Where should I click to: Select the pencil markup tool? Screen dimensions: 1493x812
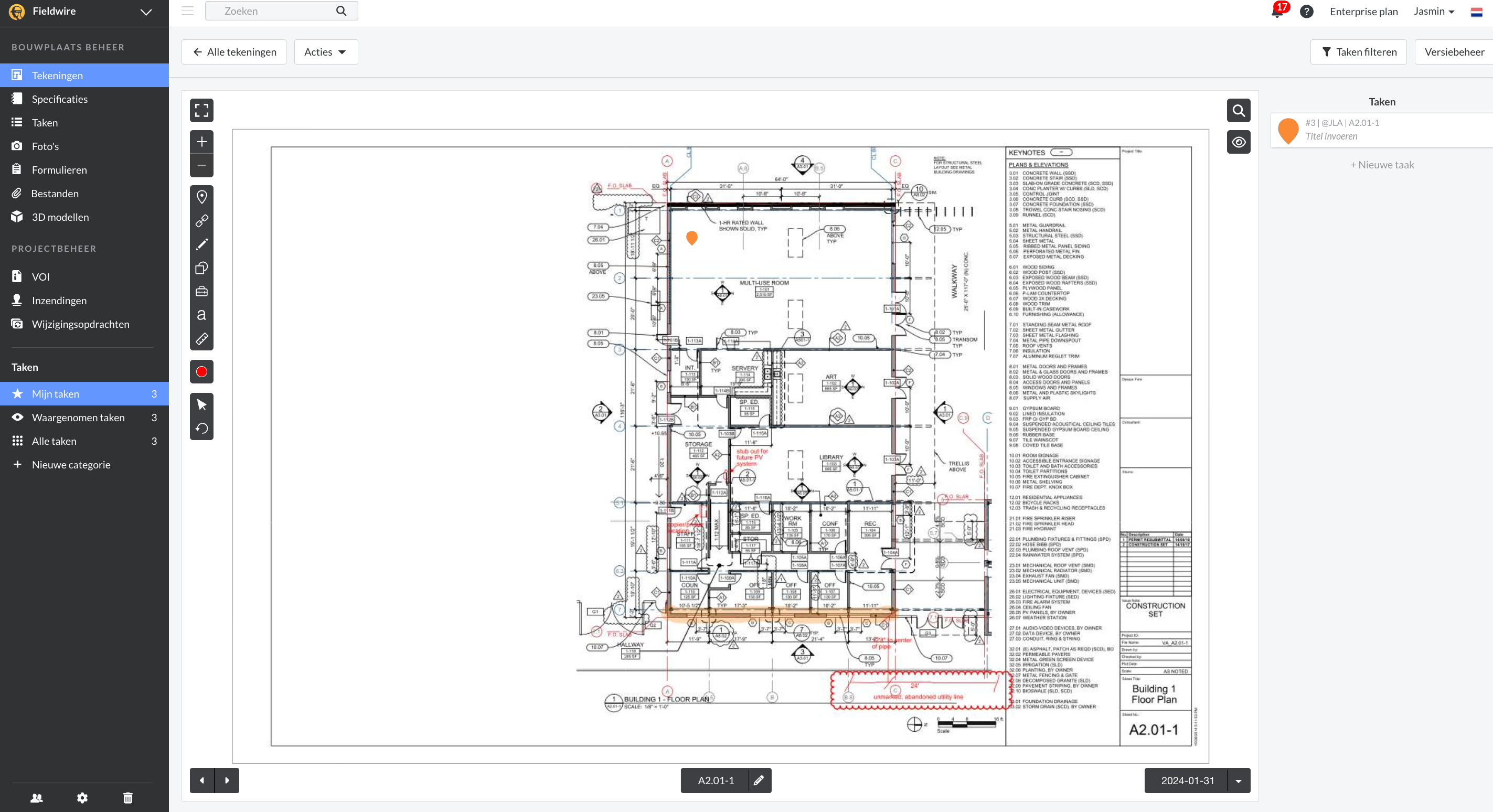201,244
